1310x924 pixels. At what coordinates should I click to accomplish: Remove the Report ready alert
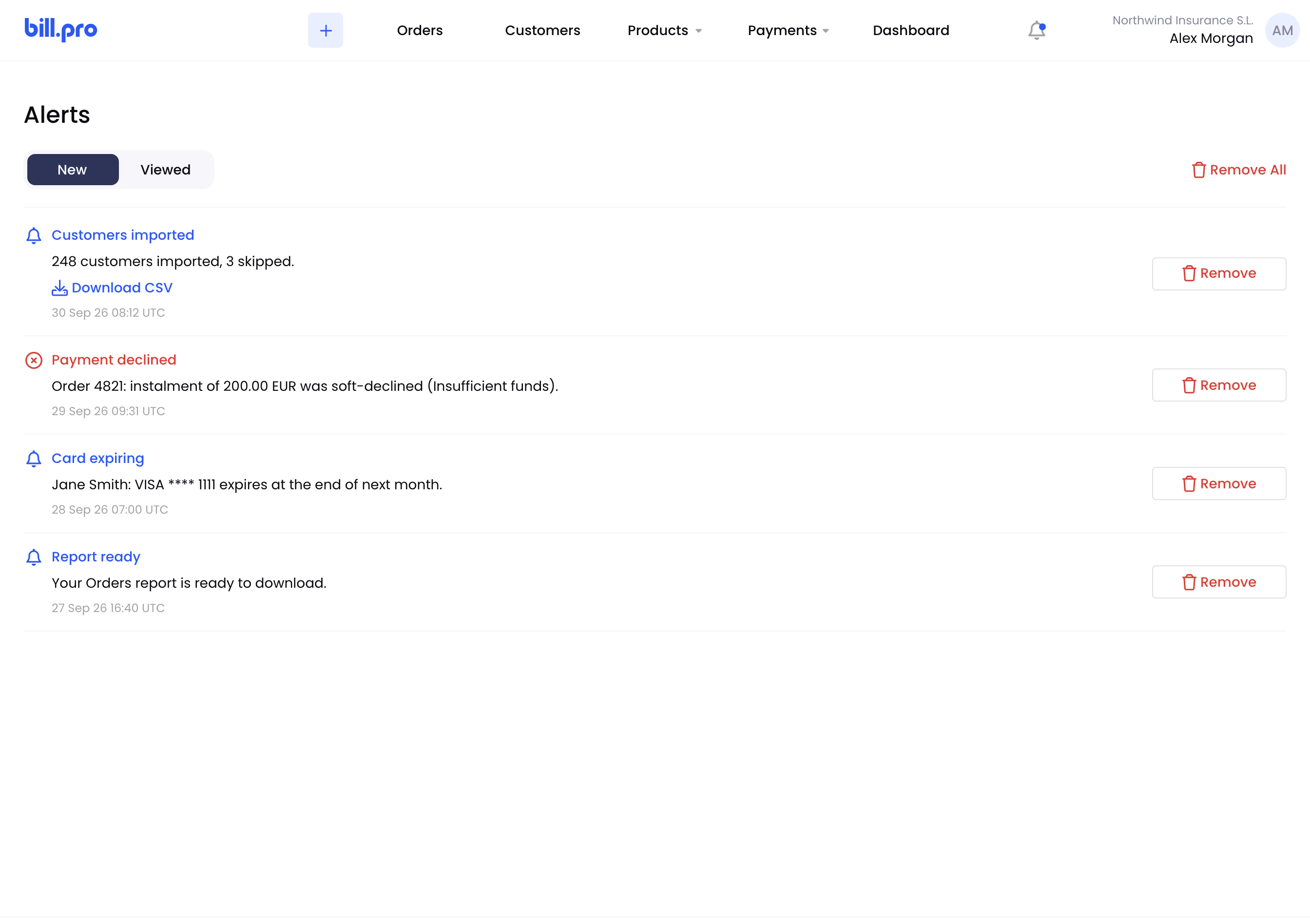click(x=1219, y=582)
